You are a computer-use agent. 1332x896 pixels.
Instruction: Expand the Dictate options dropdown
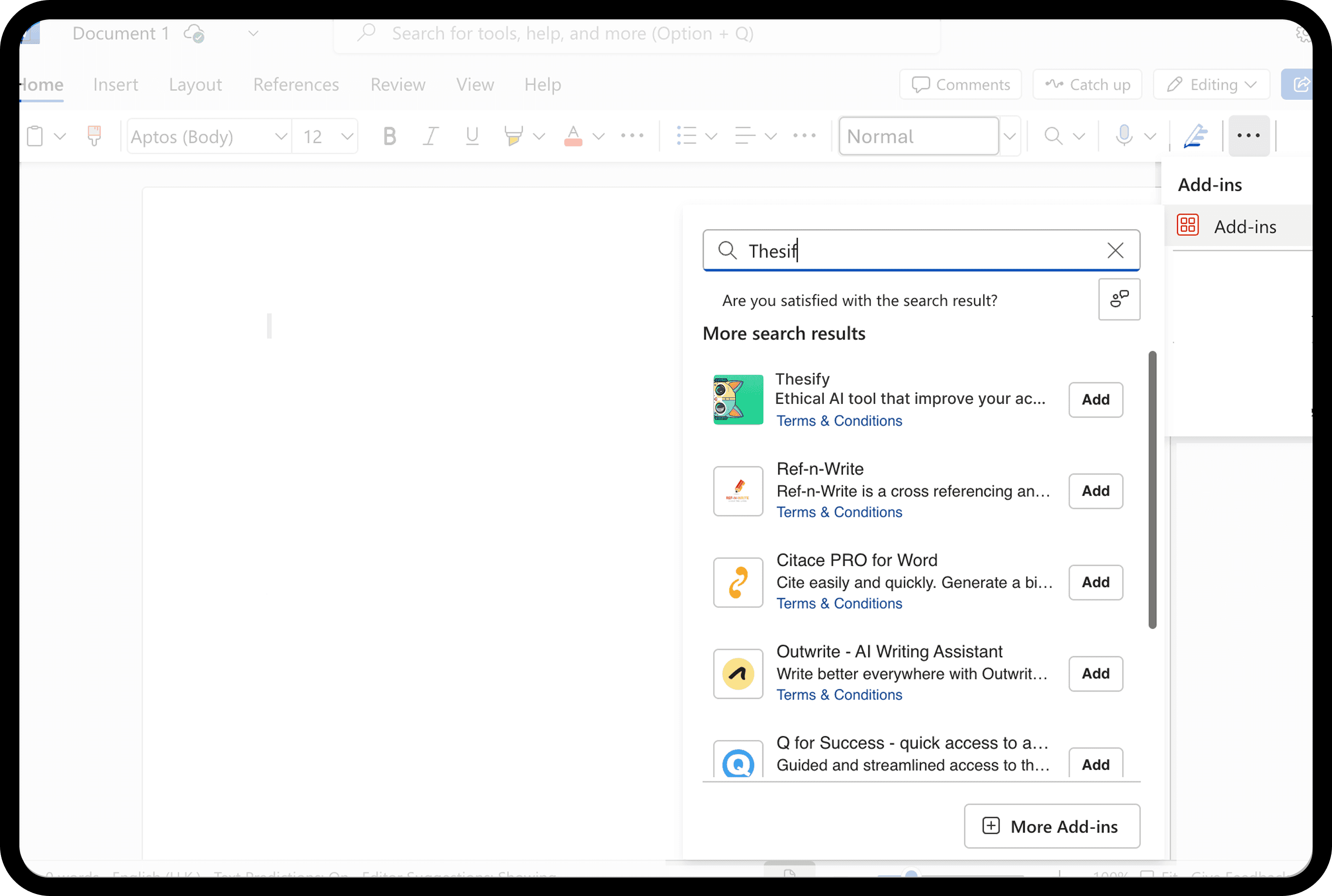(x=1150, y=136)
